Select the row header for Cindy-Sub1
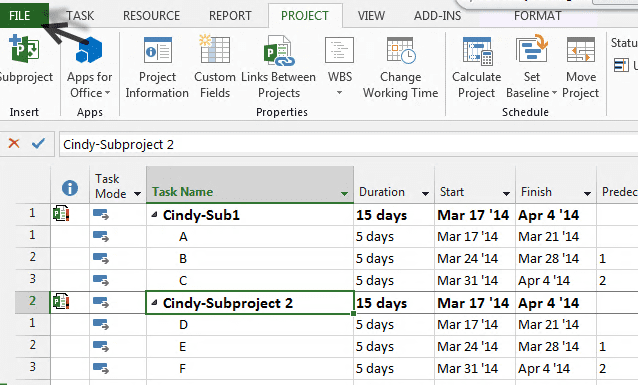Screen dimensions: 638x385 point(33,214)
